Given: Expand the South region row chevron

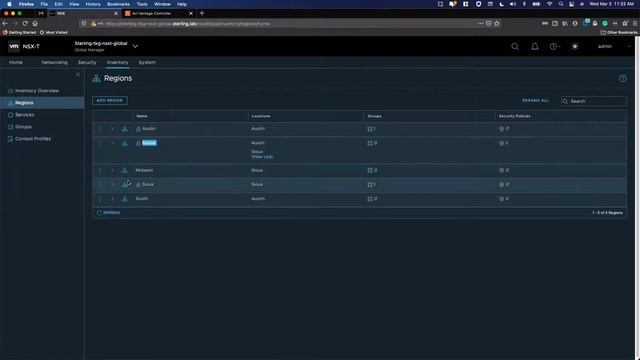Looking at the screenshot, I should point(113,199).
